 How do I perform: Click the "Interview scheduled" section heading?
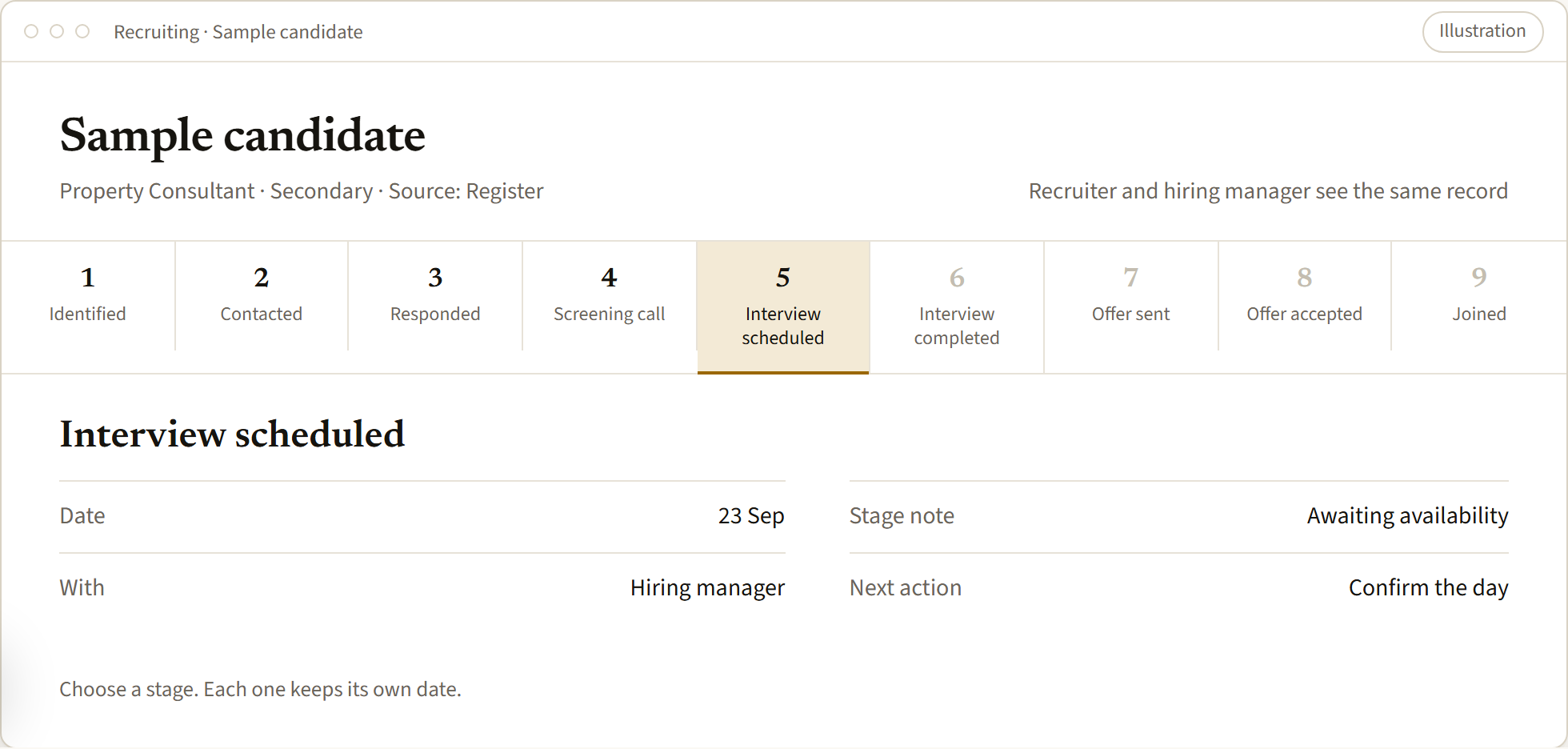pyautogui.click(x=232, y=434)
